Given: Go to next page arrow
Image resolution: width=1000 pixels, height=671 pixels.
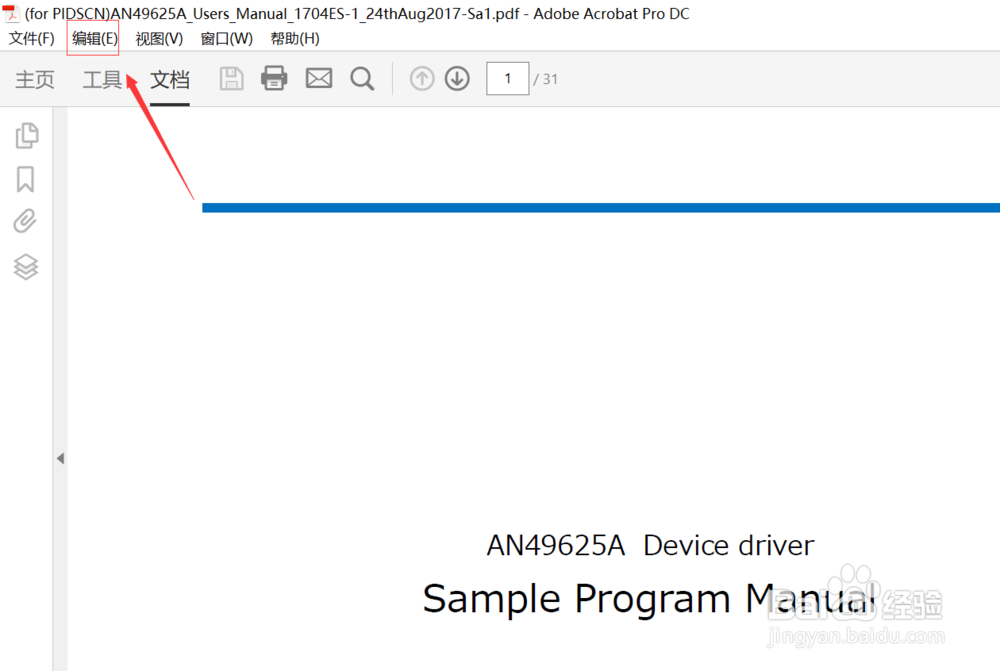Looking at the screenshot, I should (x=457, y=79).
